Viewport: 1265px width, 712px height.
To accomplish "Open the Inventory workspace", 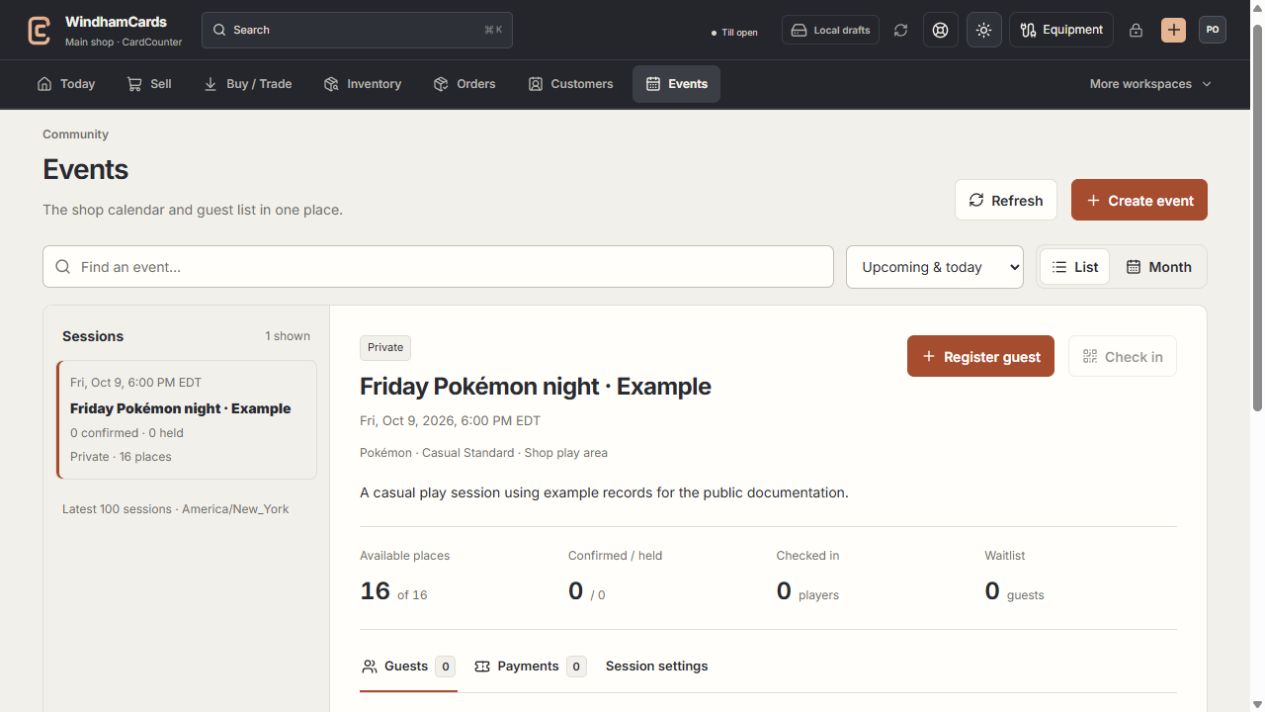I will (363, 84).
